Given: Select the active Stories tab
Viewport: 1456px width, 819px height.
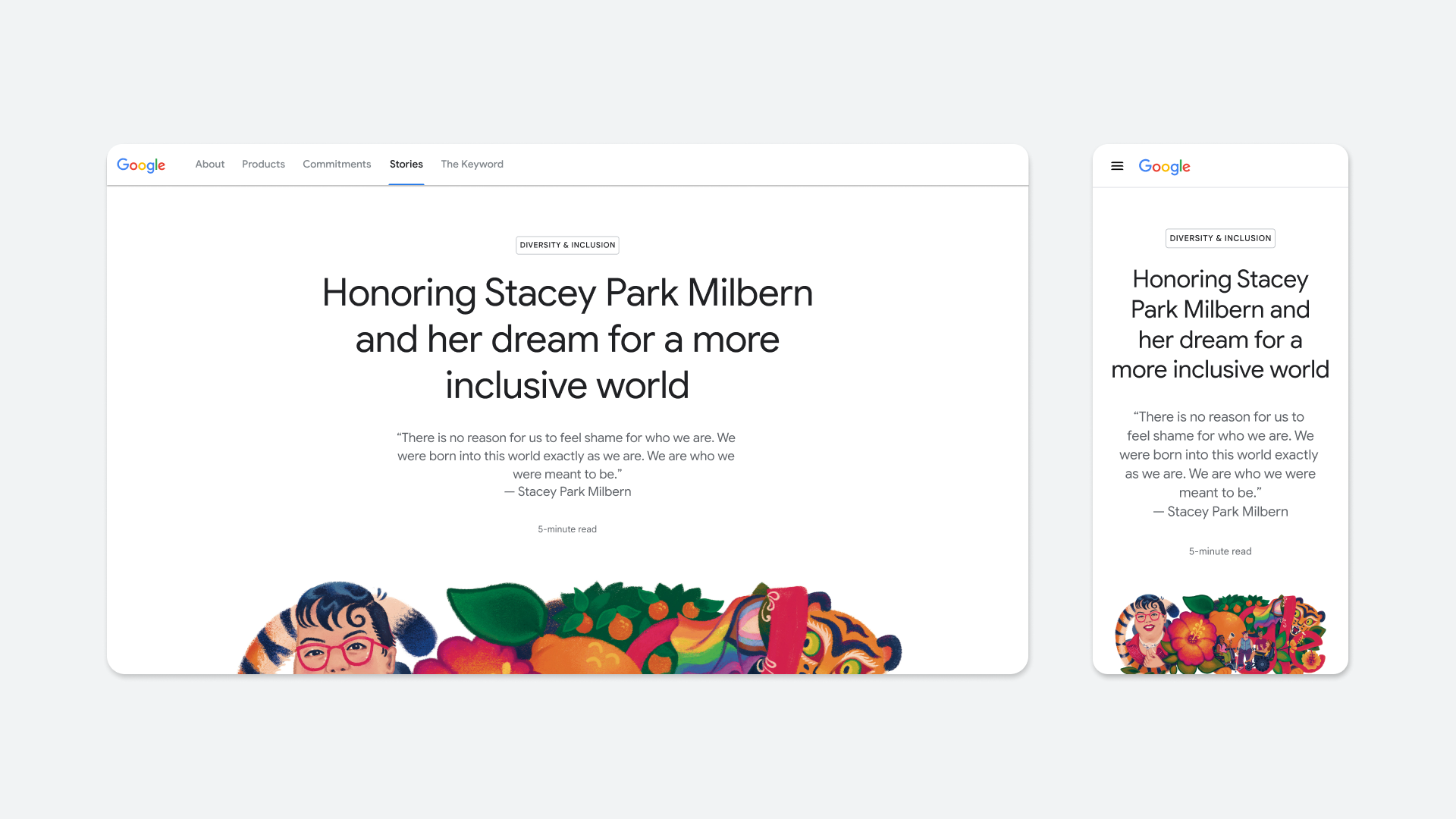Looking at the screenshot, I should 406,165.
